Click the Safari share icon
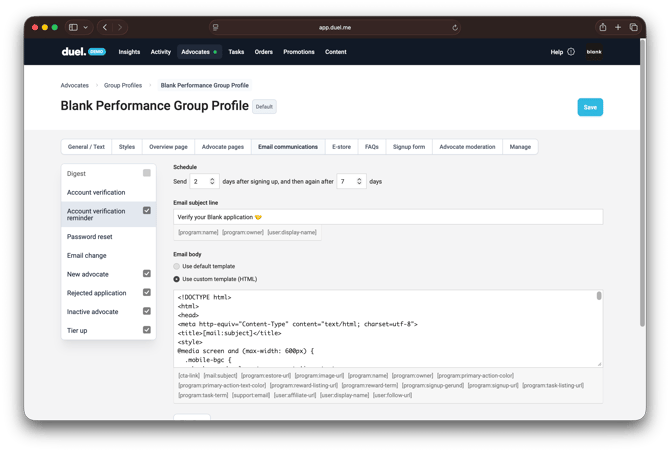 (x=602, y=28)
